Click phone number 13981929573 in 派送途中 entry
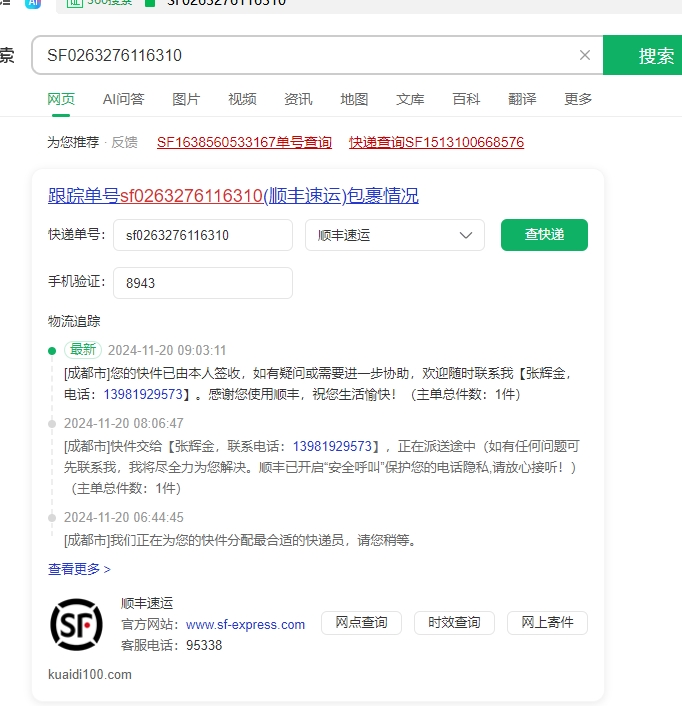The height and width of the screenshot is (706, 682). (332, 446)
